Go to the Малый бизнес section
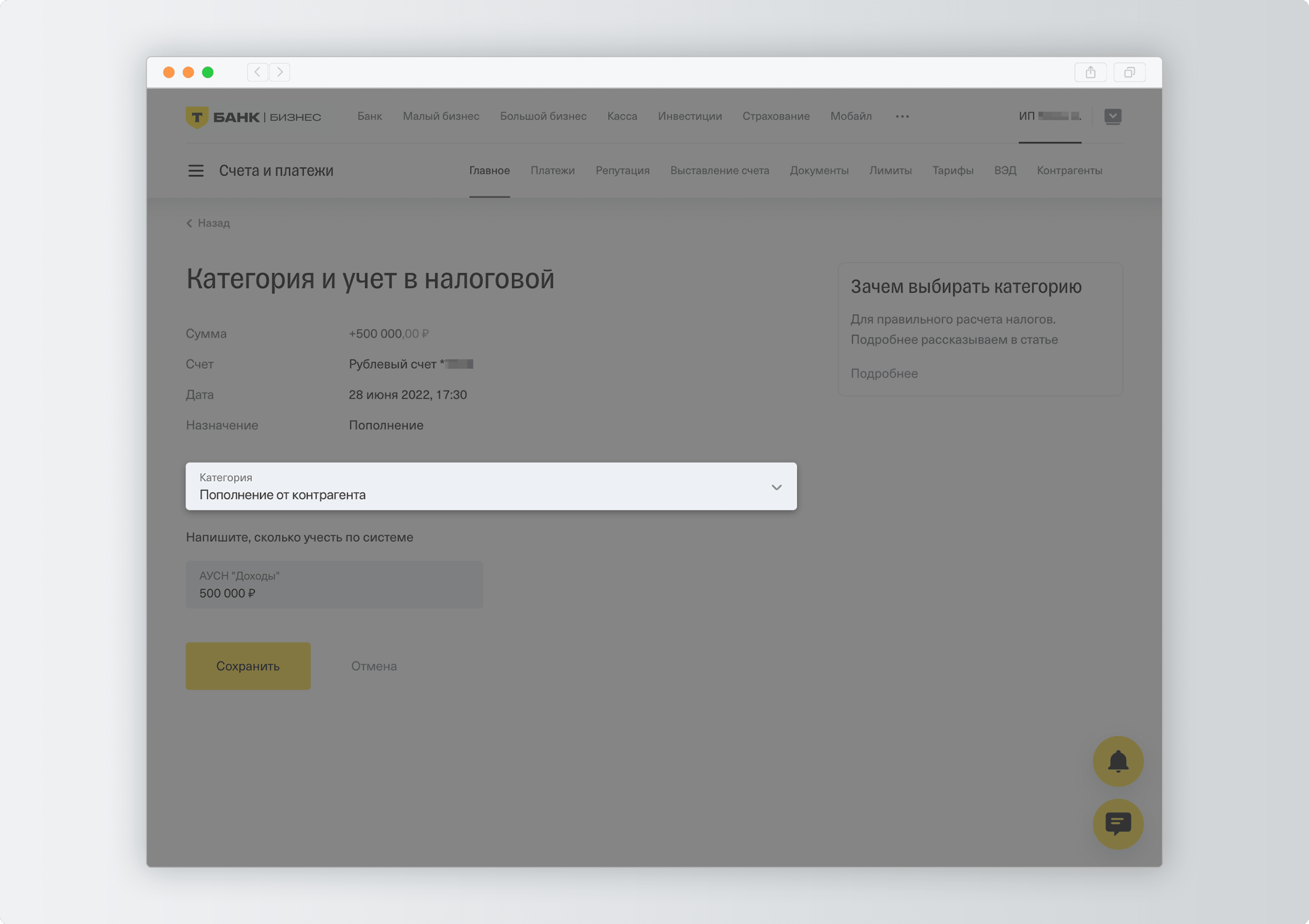Screen dimensions: 1309x924 pyautogui.click(x=441, y=116)
